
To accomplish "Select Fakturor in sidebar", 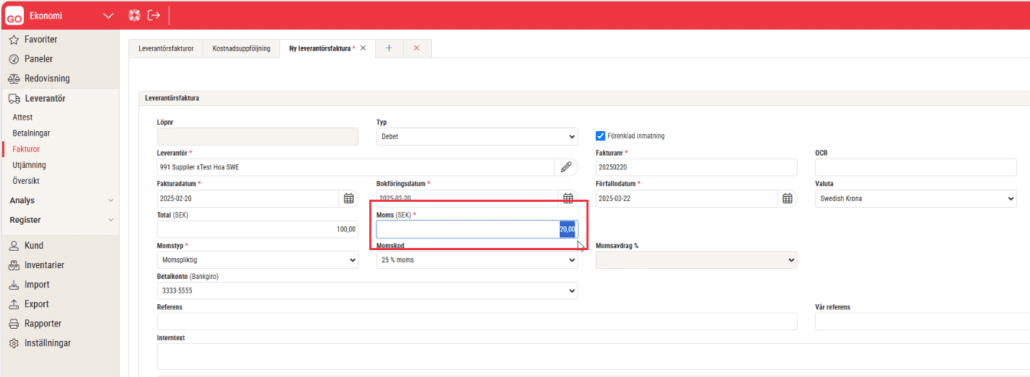I will 26,149.
